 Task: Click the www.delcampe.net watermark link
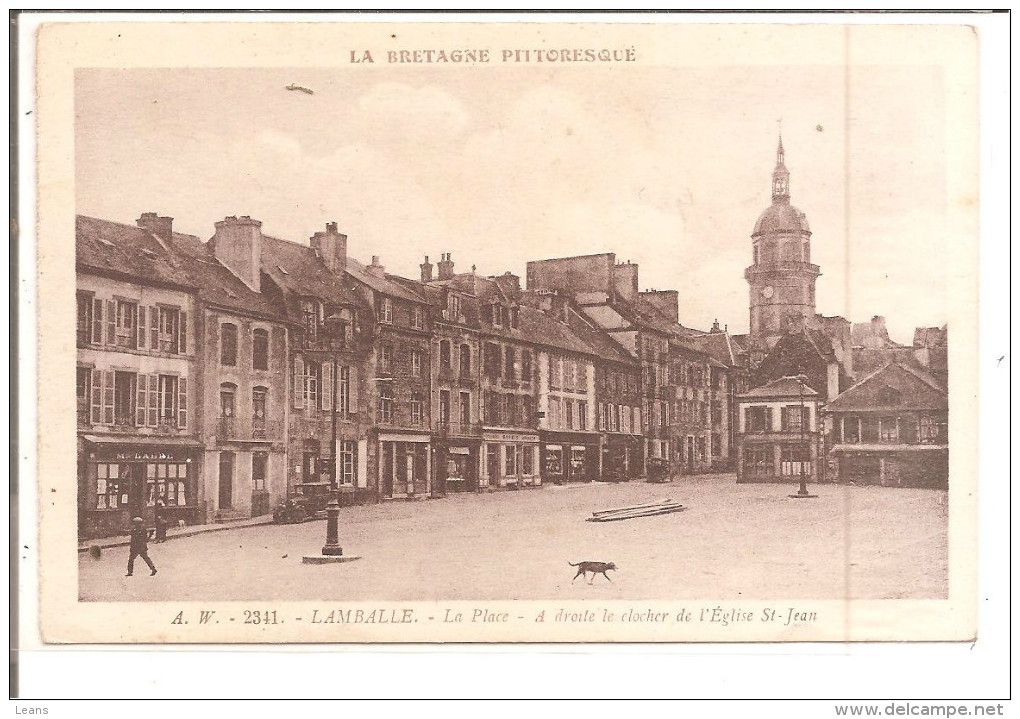918,710
